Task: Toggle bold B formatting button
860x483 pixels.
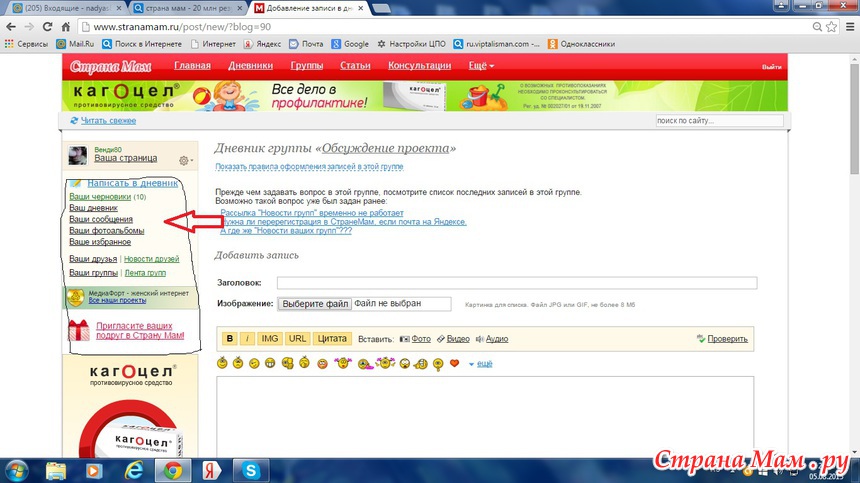Action: 230,339
